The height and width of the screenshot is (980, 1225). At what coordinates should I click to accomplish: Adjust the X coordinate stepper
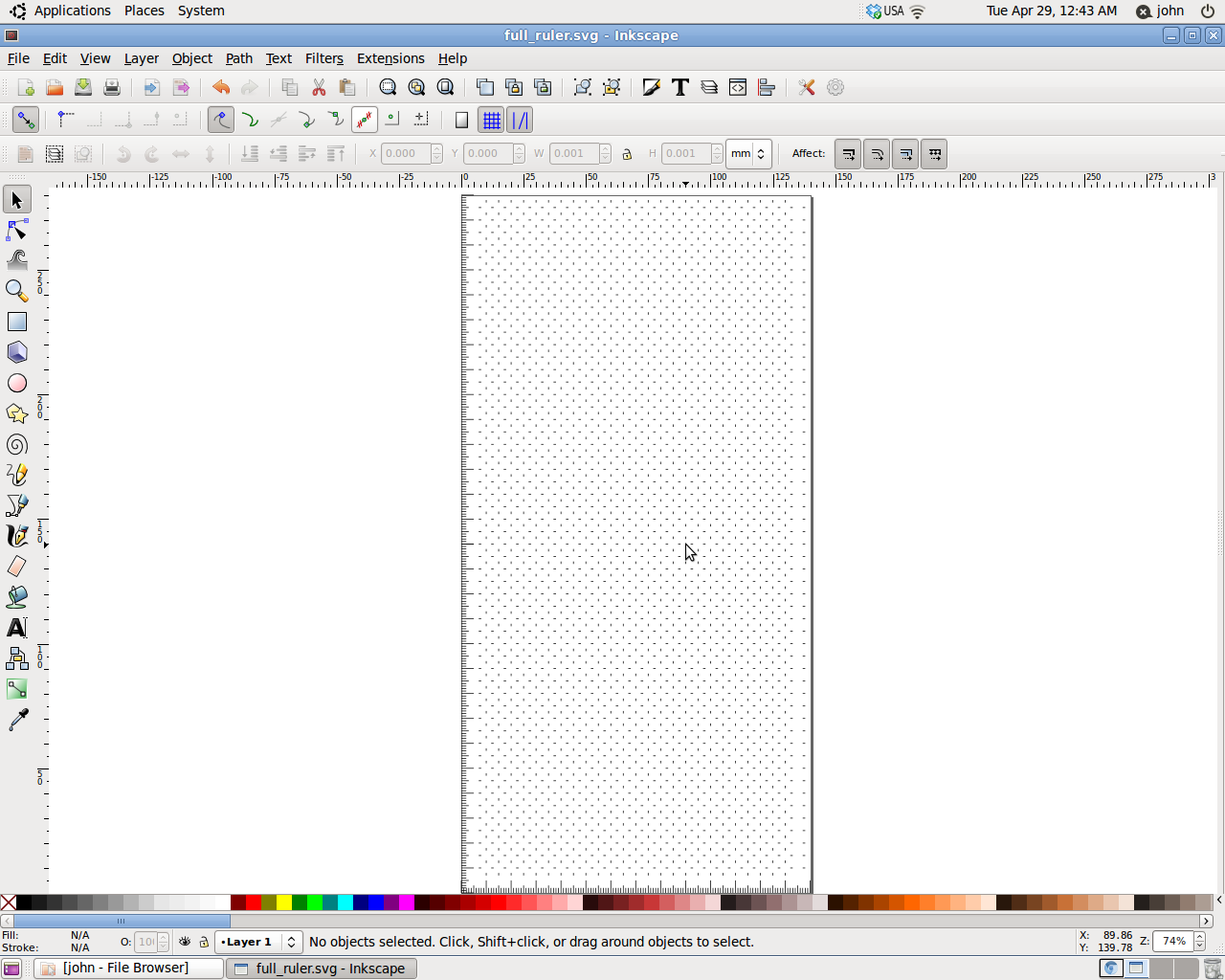pyautogui.click(x=437, y=154)
